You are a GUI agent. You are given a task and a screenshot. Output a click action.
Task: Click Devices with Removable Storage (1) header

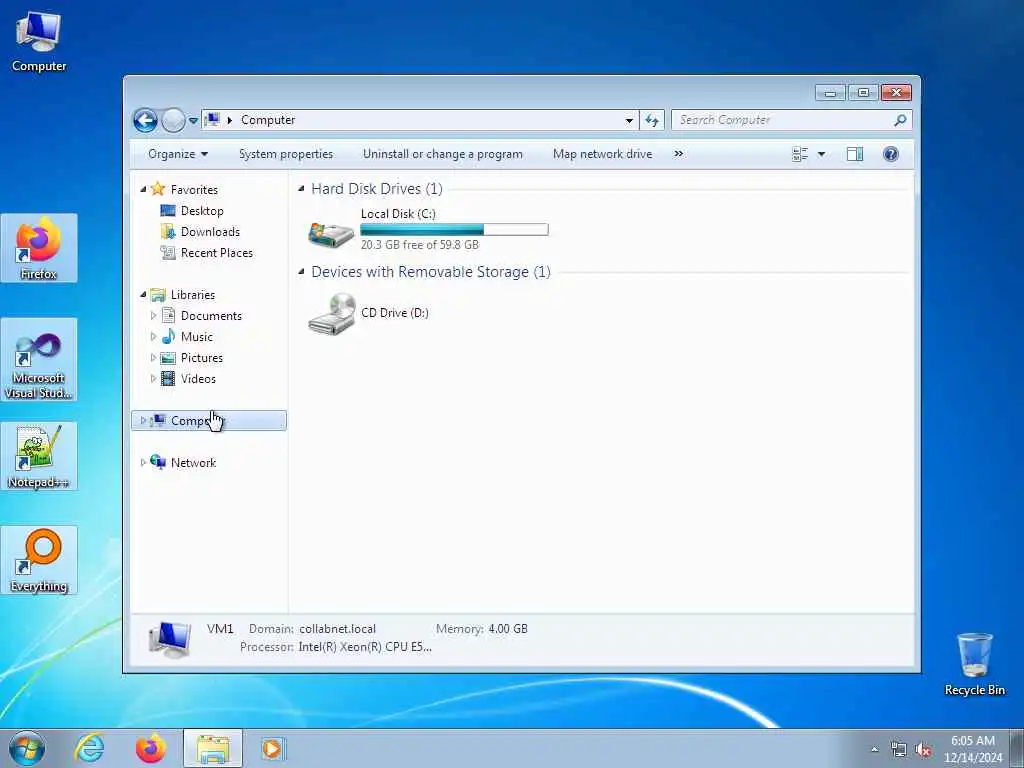(431, 272)
